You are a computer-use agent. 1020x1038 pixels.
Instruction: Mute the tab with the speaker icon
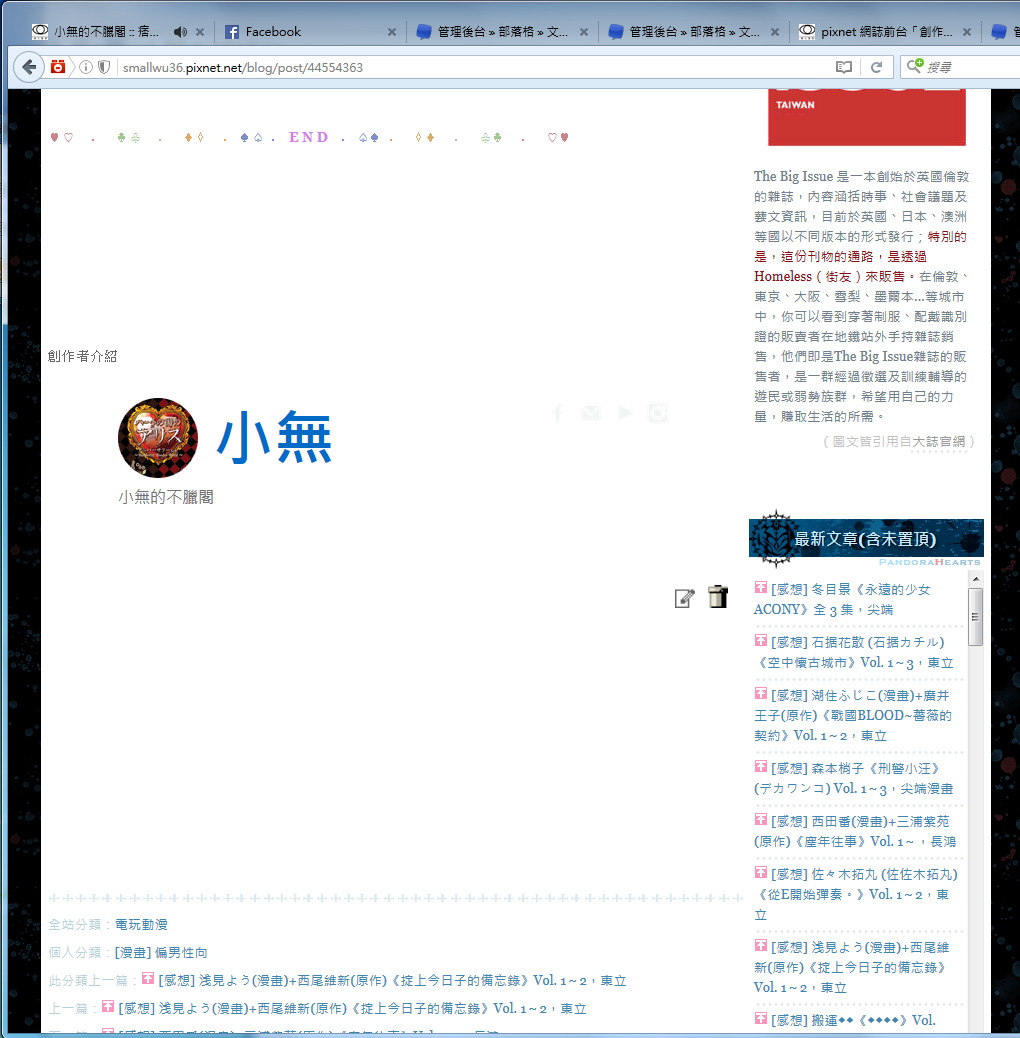coord(180,32)
